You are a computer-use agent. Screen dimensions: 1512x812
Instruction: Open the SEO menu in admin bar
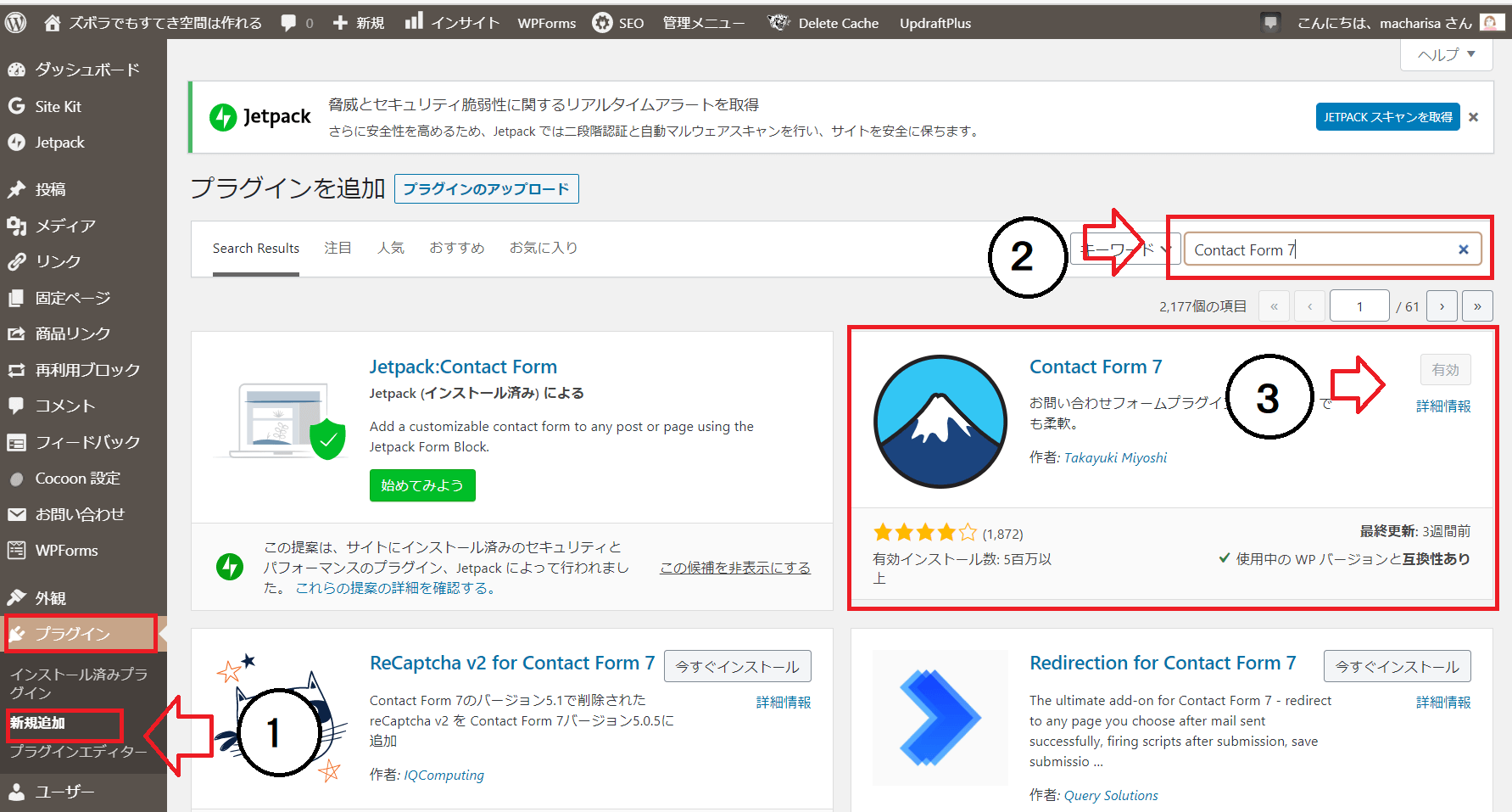tap(619, 23)
